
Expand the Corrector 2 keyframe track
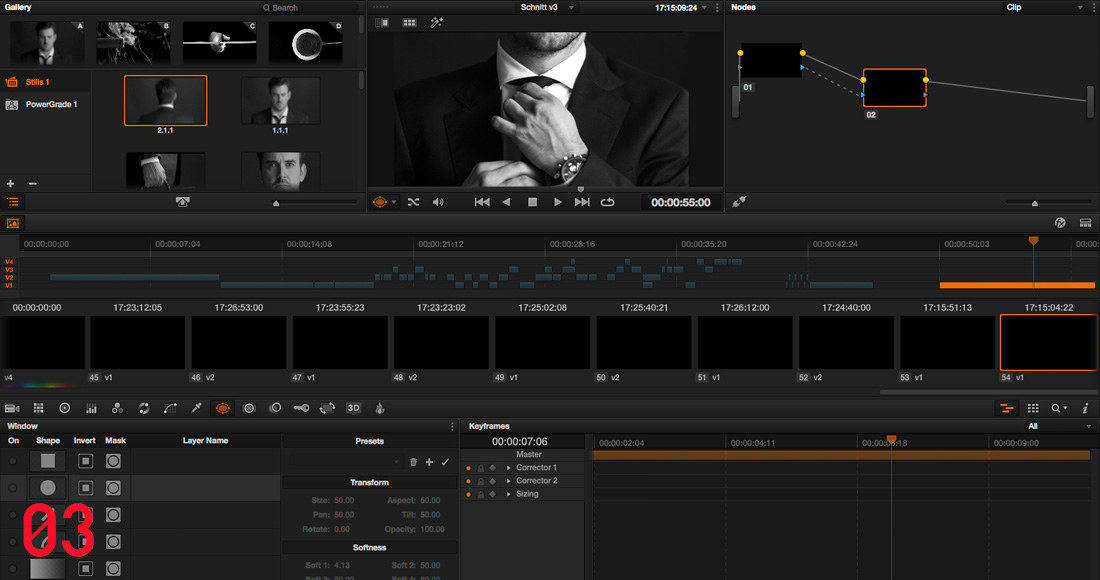pos(509,481)
